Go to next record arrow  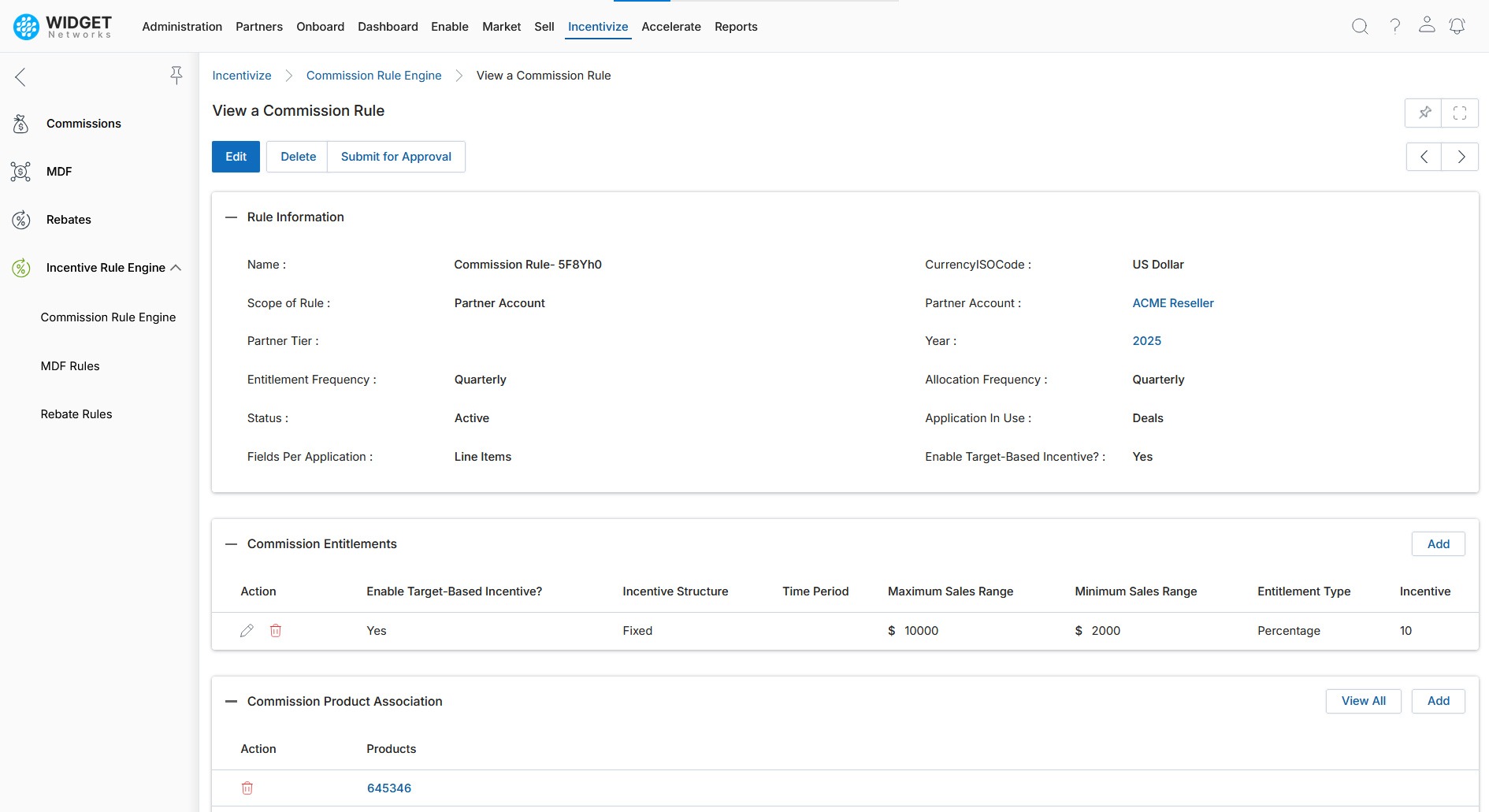1461,157
